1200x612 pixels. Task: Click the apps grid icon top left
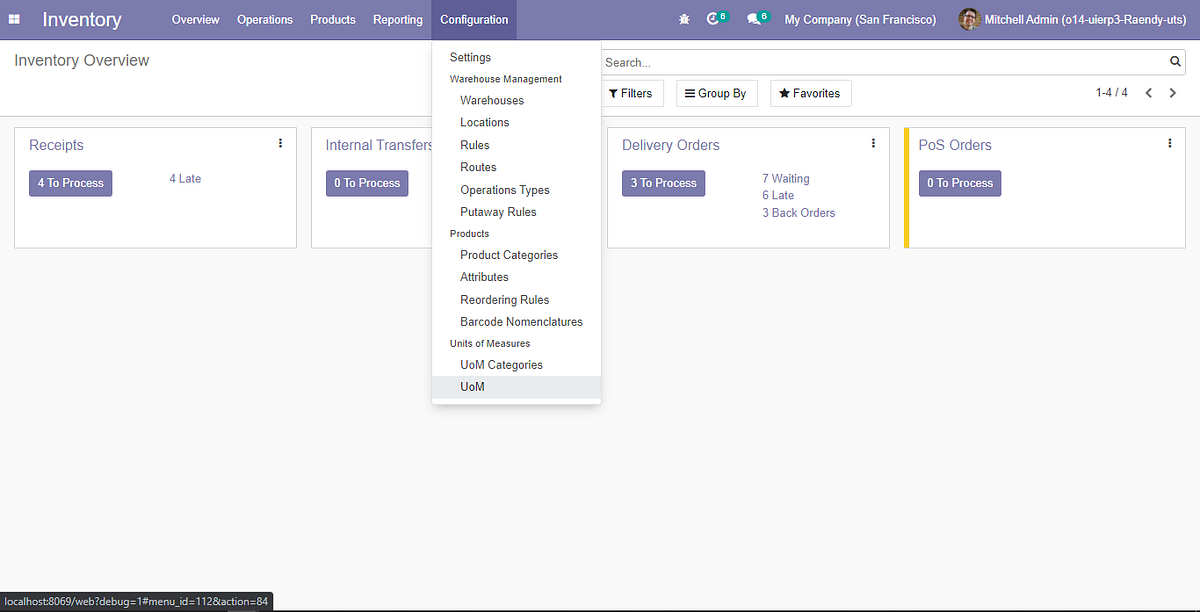point(14,19)
